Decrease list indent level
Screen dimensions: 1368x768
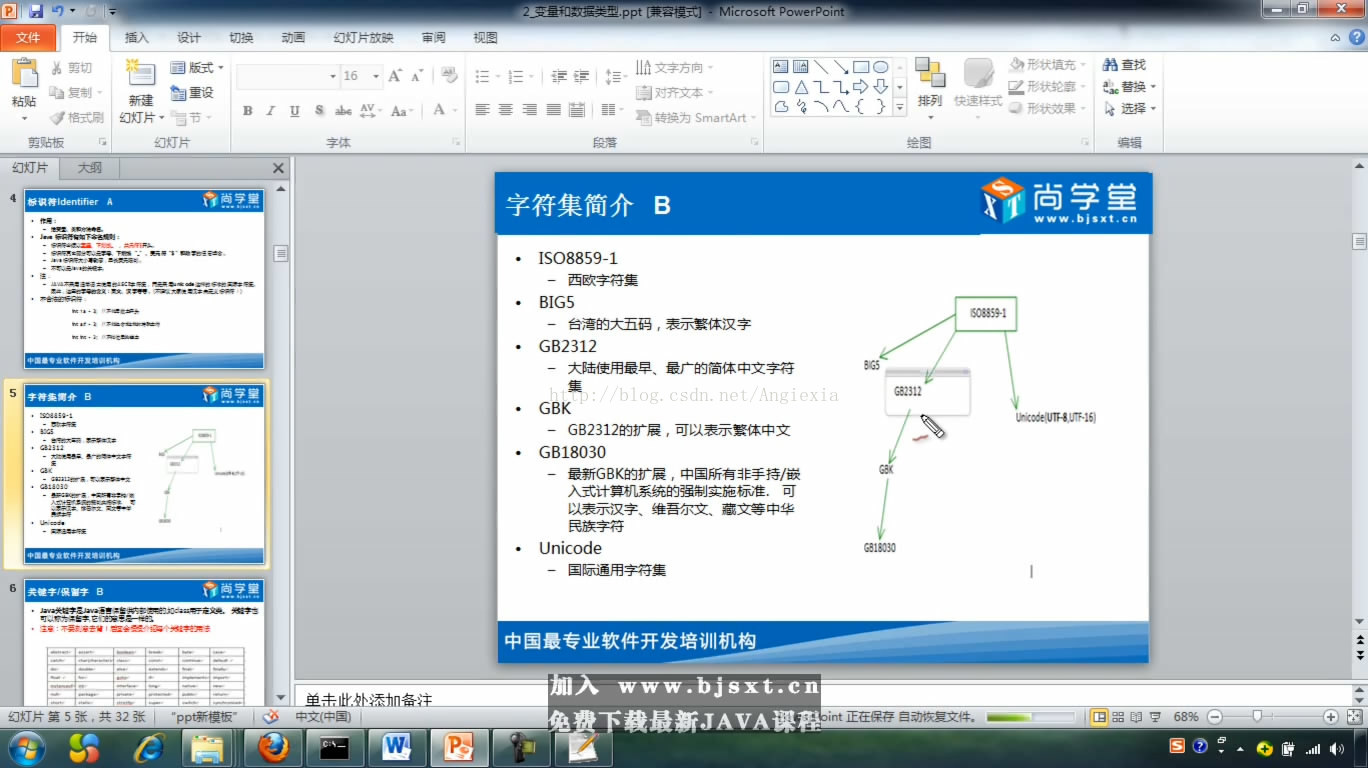(x=558, y=76)
